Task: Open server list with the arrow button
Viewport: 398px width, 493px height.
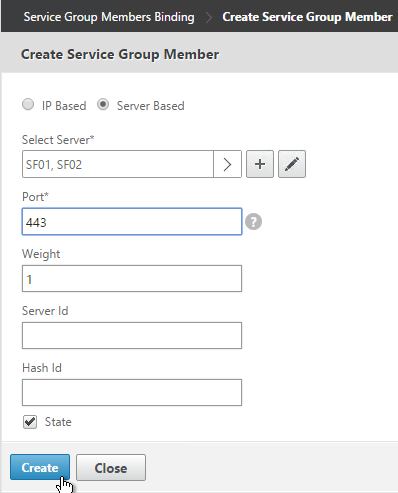Action: [227, 164]
